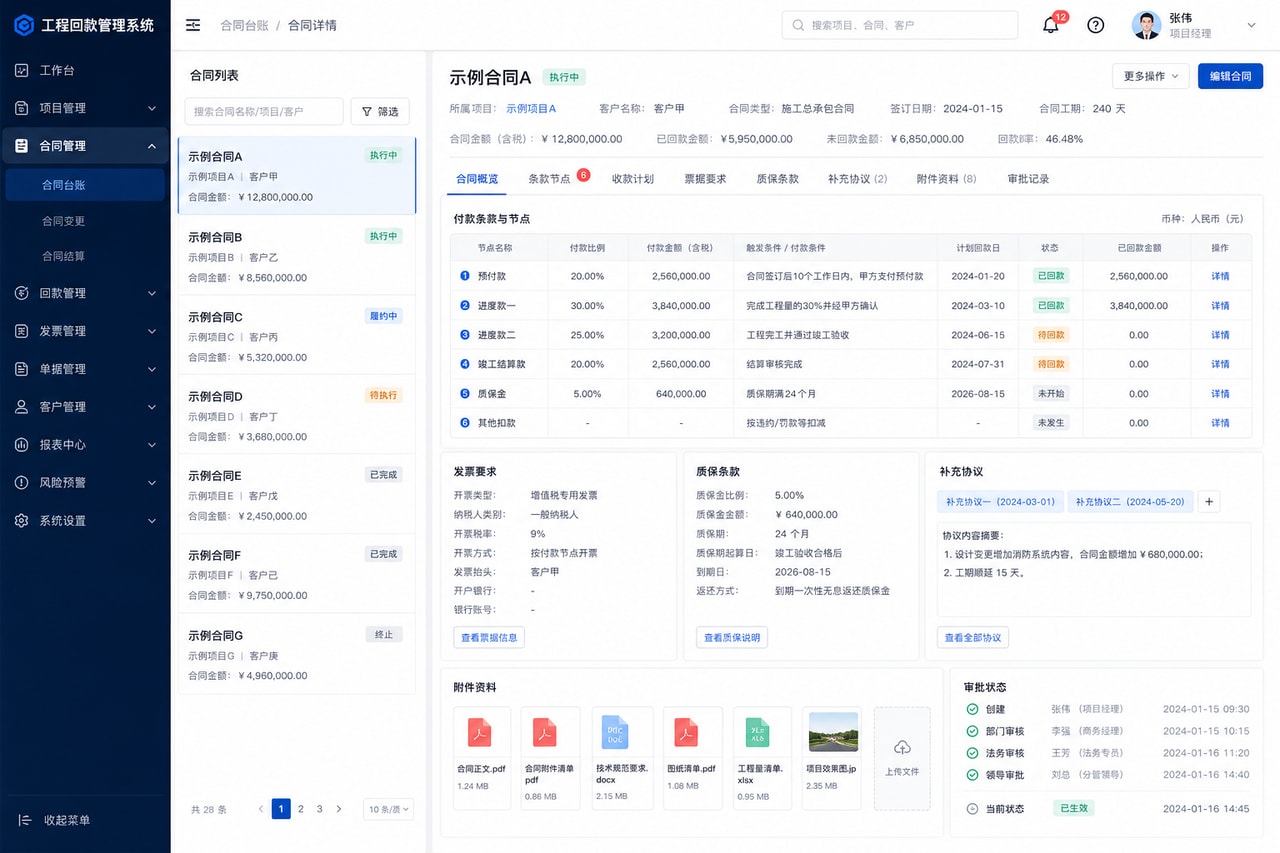Click the 单据管理 sidebar icon
This screenshot has height=853, width=1280.
[21, 369]
